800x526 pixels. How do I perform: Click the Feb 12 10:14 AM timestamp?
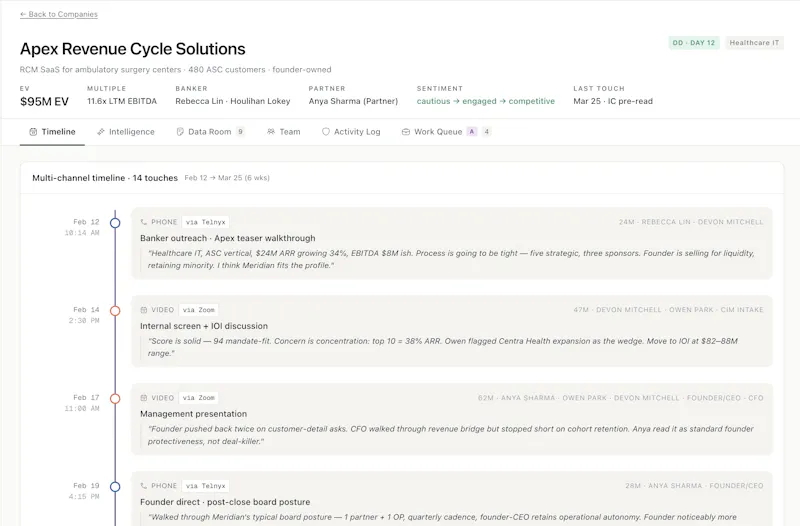click(x=82, y=228)
